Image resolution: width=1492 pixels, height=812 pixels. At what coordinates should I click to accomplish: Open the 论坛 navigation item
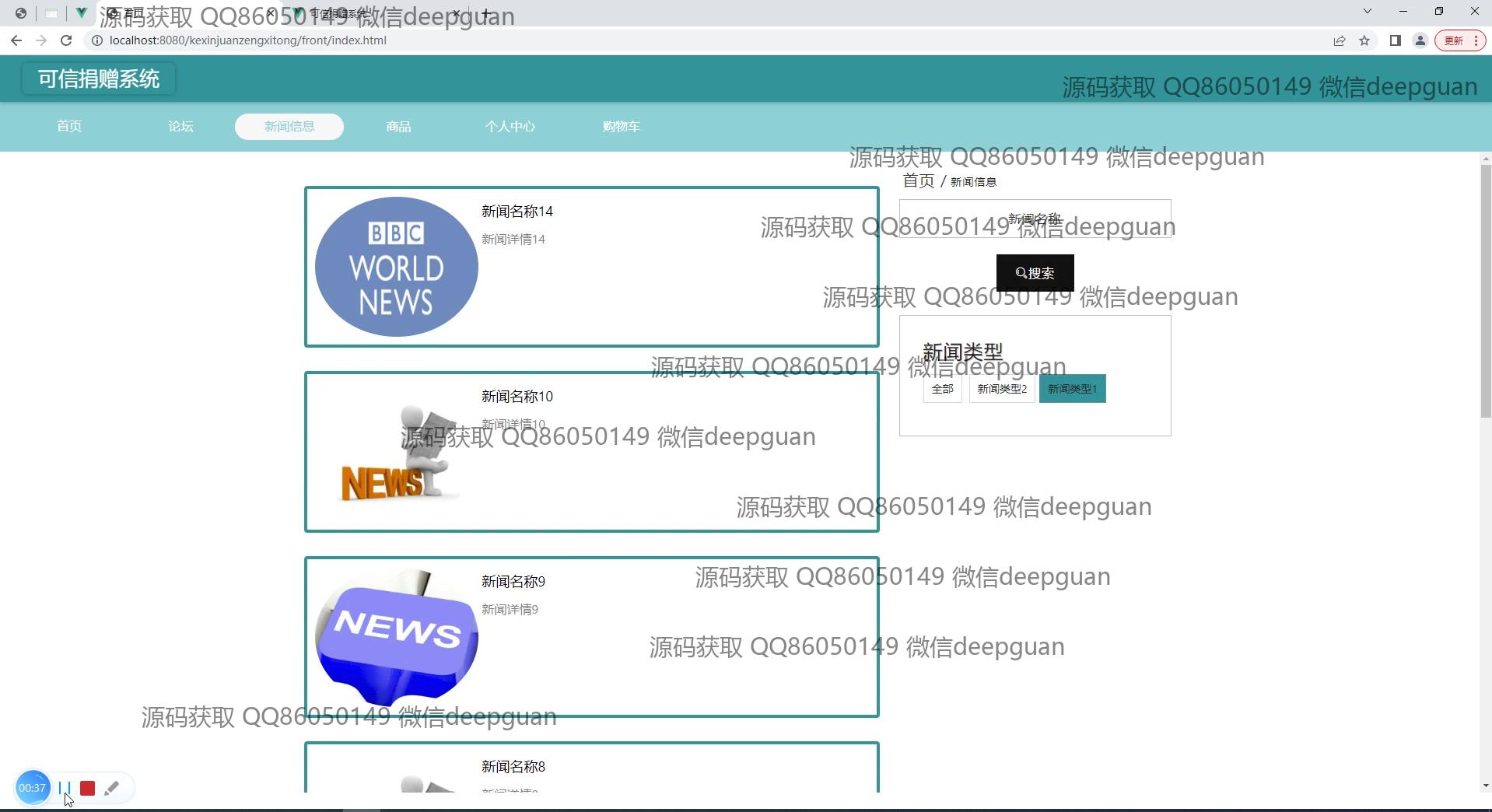[180, 126]
